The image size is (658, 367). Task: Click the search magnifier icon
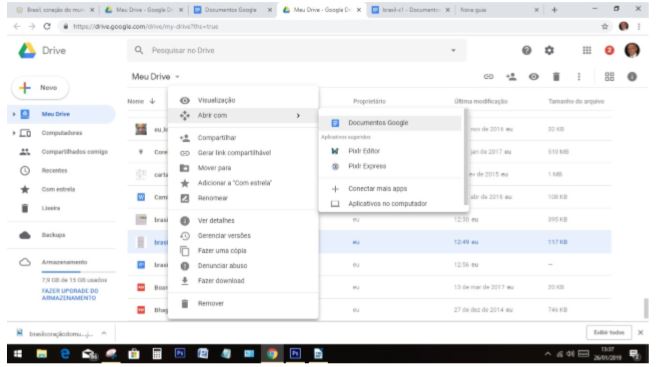coord(138,50)
